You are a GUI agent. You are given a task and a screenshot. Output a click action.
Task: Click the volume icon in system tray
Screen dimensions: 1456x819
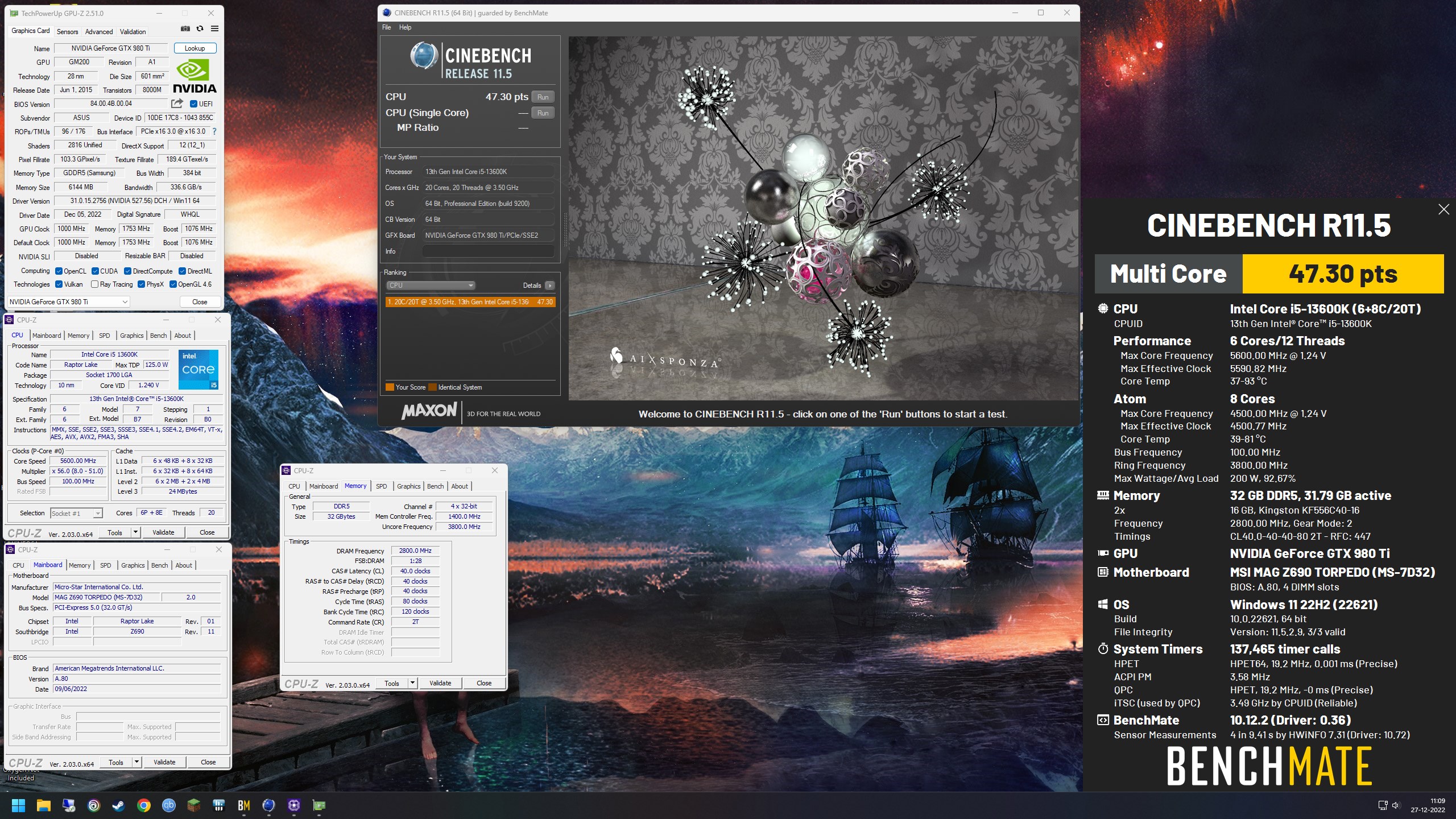1395,805
